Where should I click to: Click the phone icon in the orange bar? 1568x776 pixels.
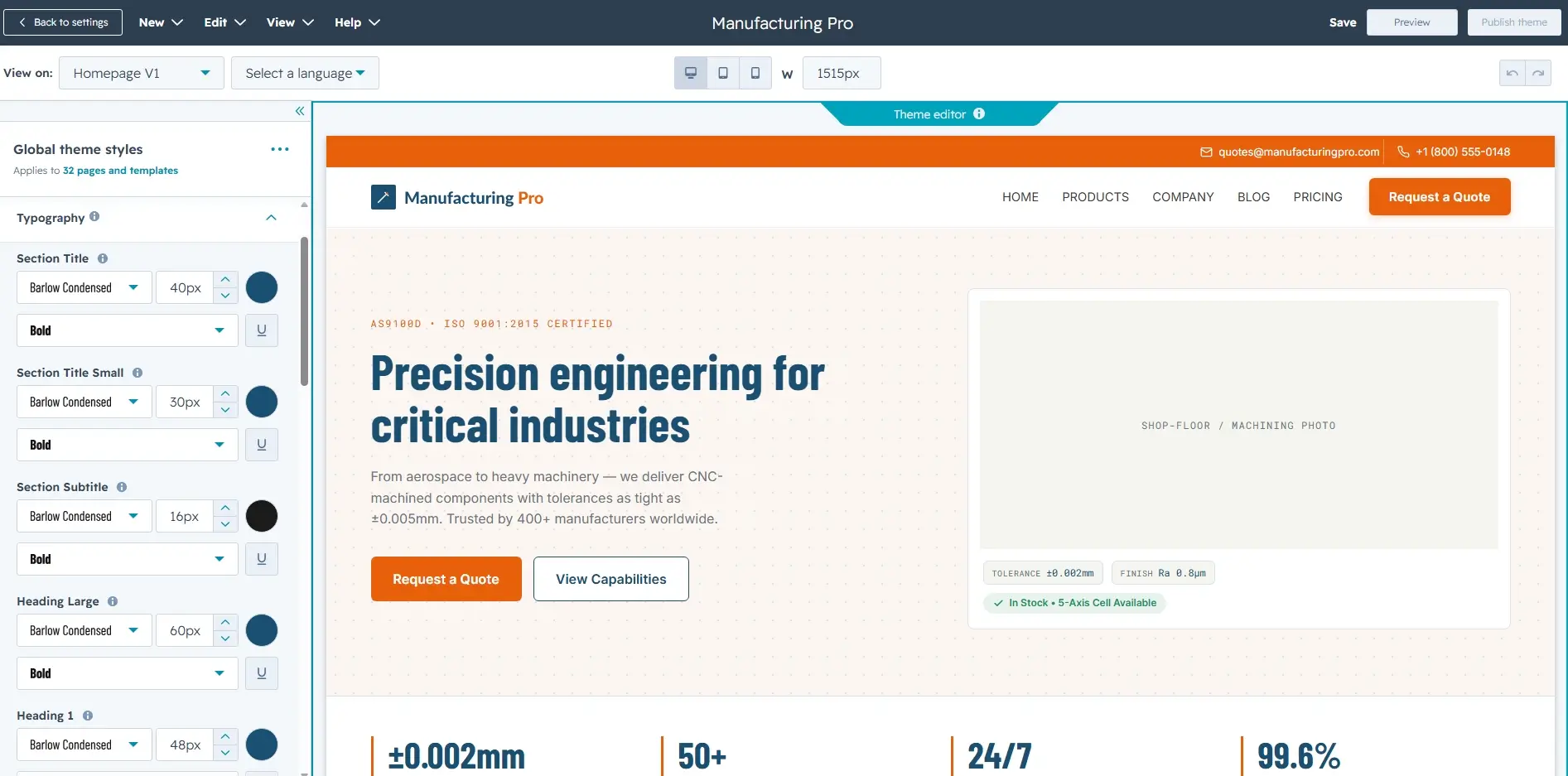[x=1403, y=152]
